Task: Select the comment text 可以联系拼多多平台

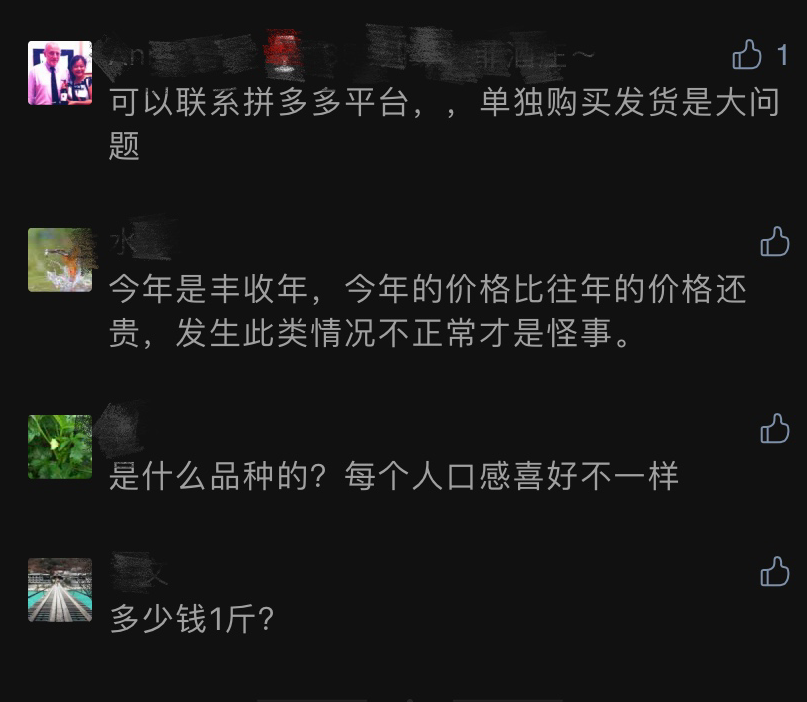Action: 258,102
